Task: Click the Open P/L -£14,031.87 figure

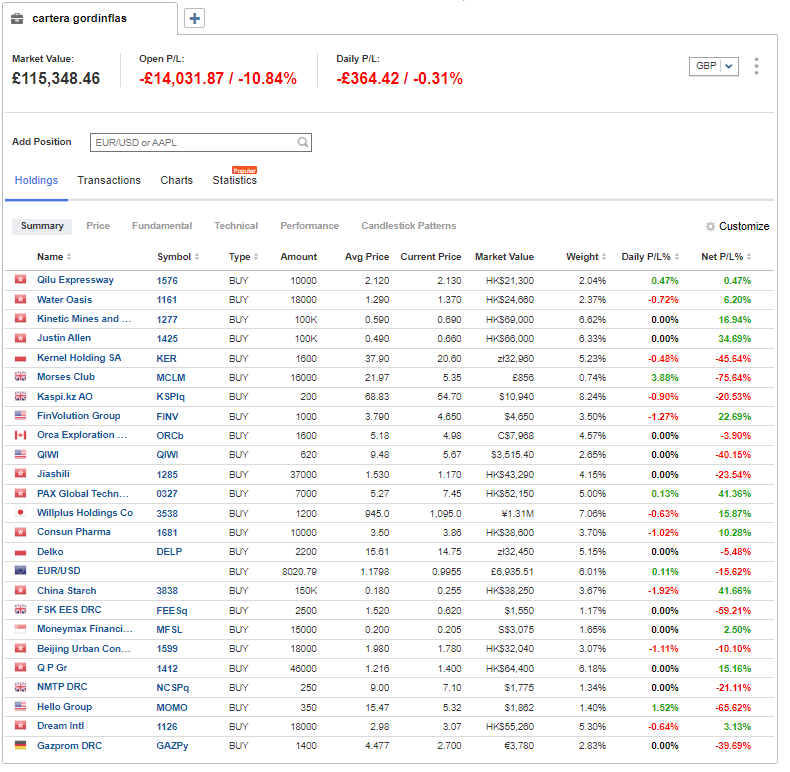Action: point(218,79)
